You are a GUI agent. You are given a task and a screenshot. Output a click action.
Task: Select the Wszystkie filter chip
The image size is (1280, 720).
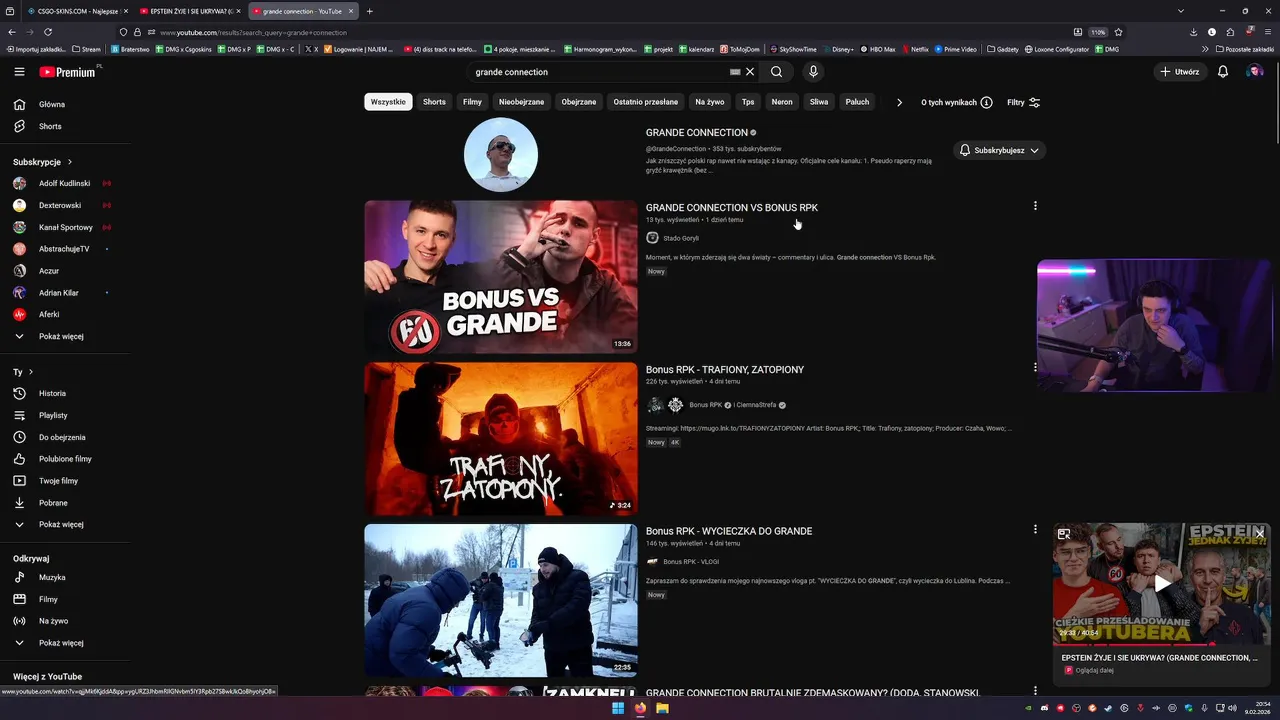tap(388, 102)
